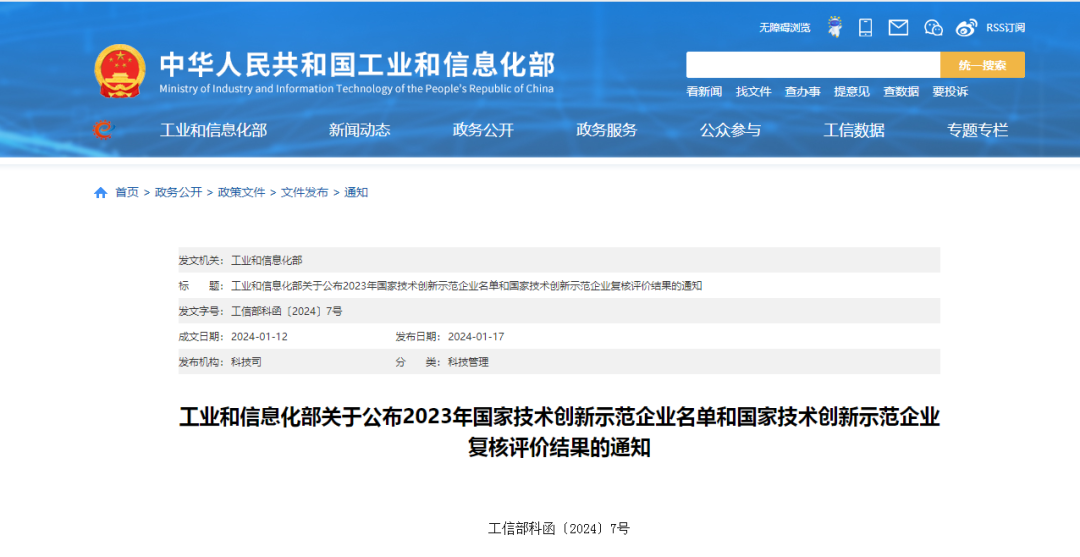Open the WeChat icon
Screen dimensions: 1080x557
click(x=933, y=28)
